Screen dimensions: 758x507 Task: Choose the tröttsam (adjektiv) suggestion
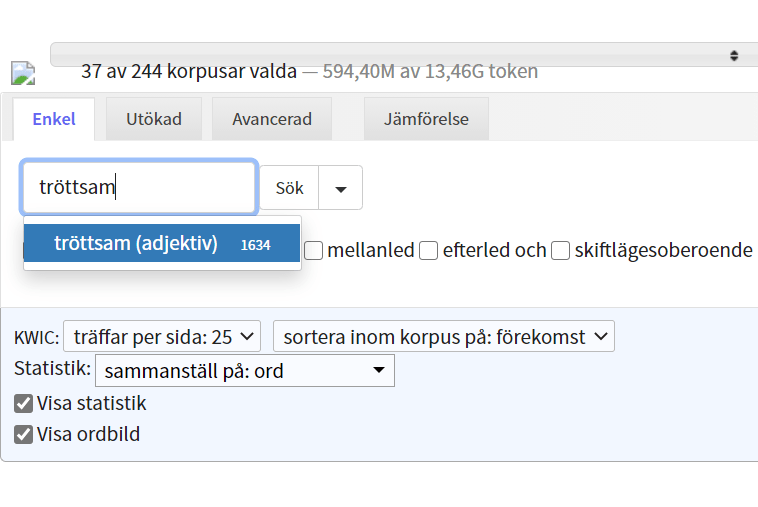pos(136,243)
